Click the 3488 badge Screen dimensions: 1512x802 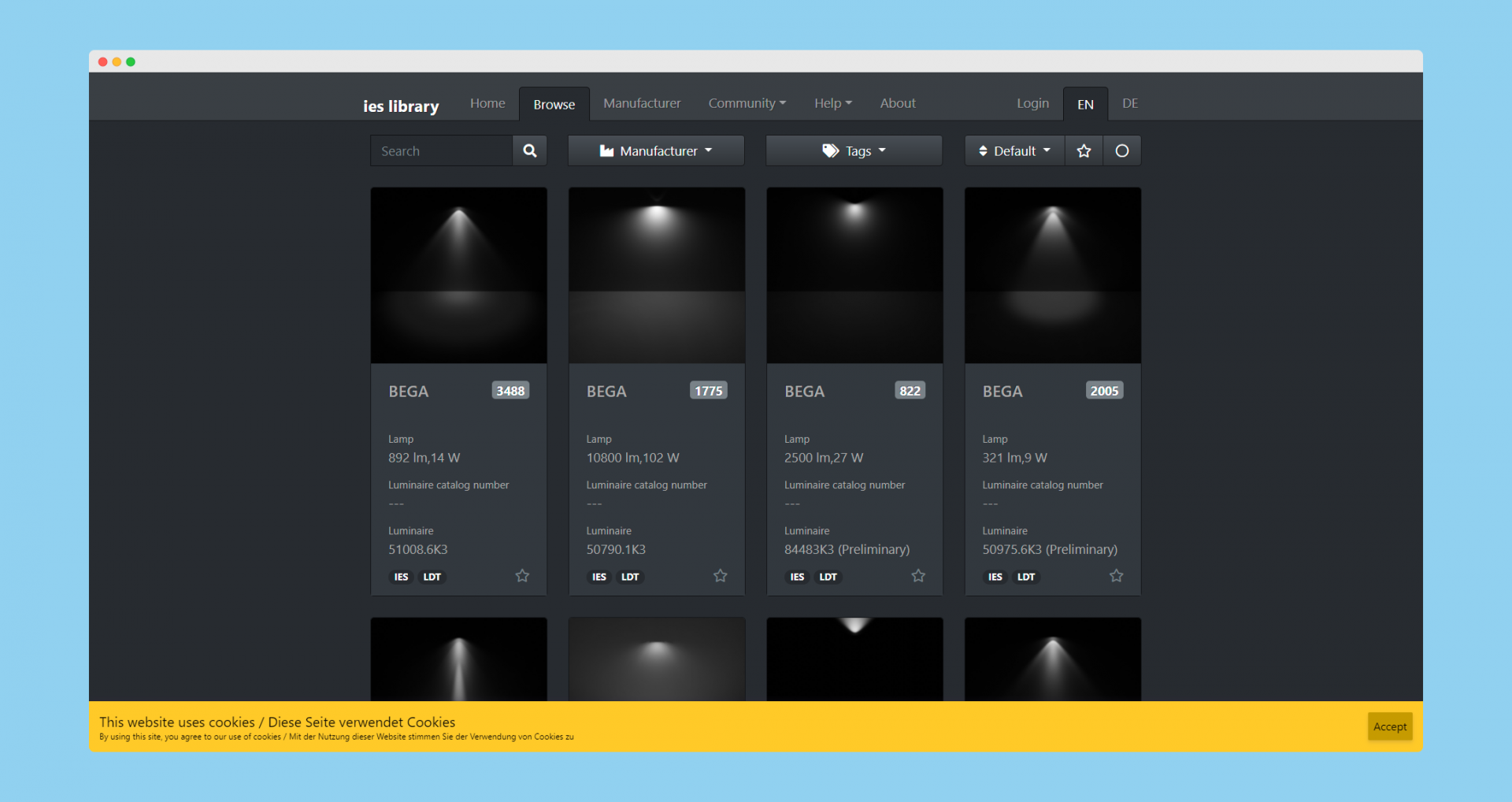(510, 391)
